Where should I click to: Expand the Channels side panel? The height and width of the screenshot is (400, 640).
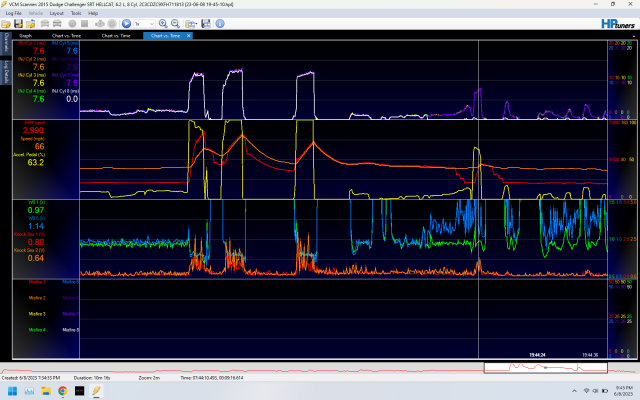point(5,43)
